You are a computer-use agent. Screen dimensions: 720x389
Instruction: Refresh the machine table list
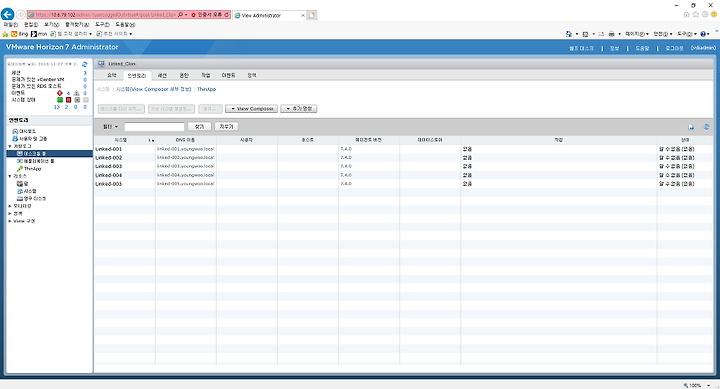coord(706,127)
